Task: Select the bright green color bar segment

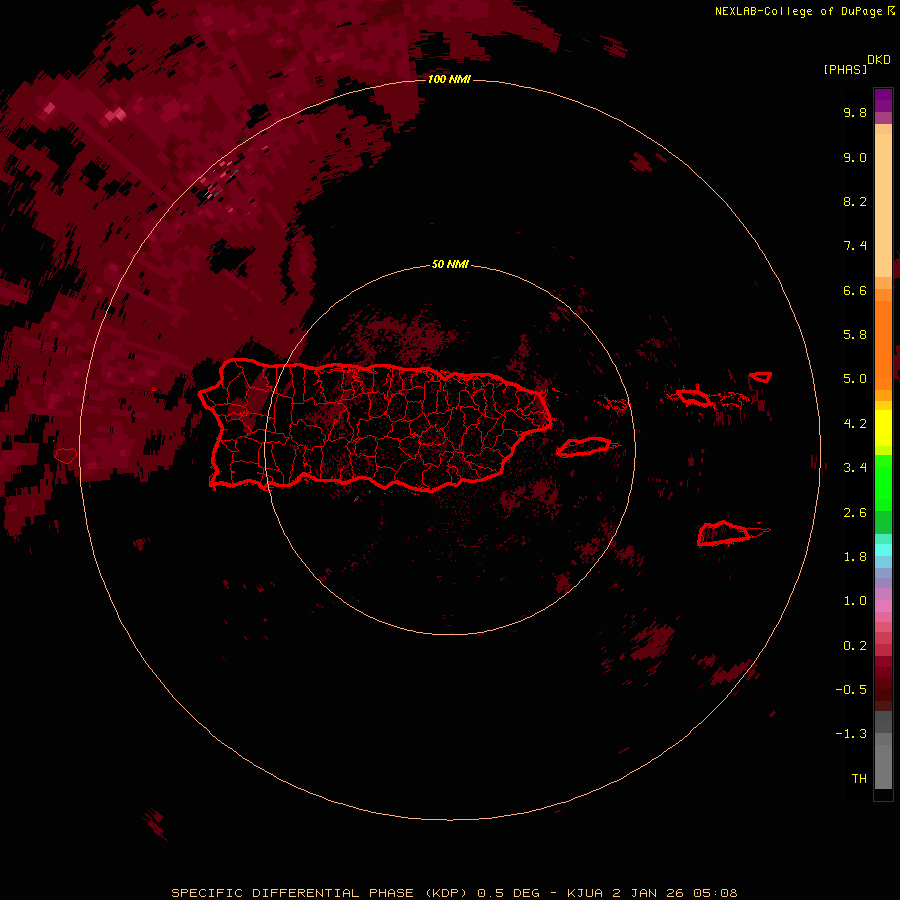Action: point(883,483)
